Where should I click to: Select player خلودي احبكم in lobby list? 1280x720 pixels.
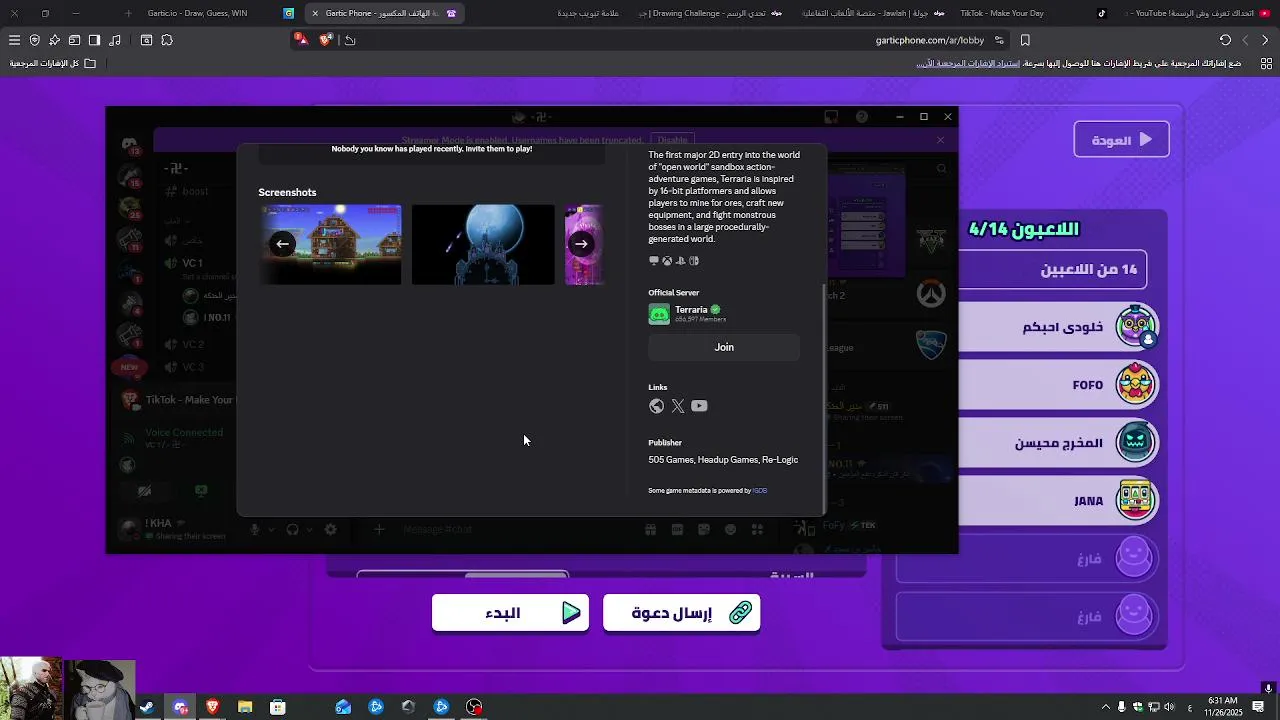coord(1060,327)
